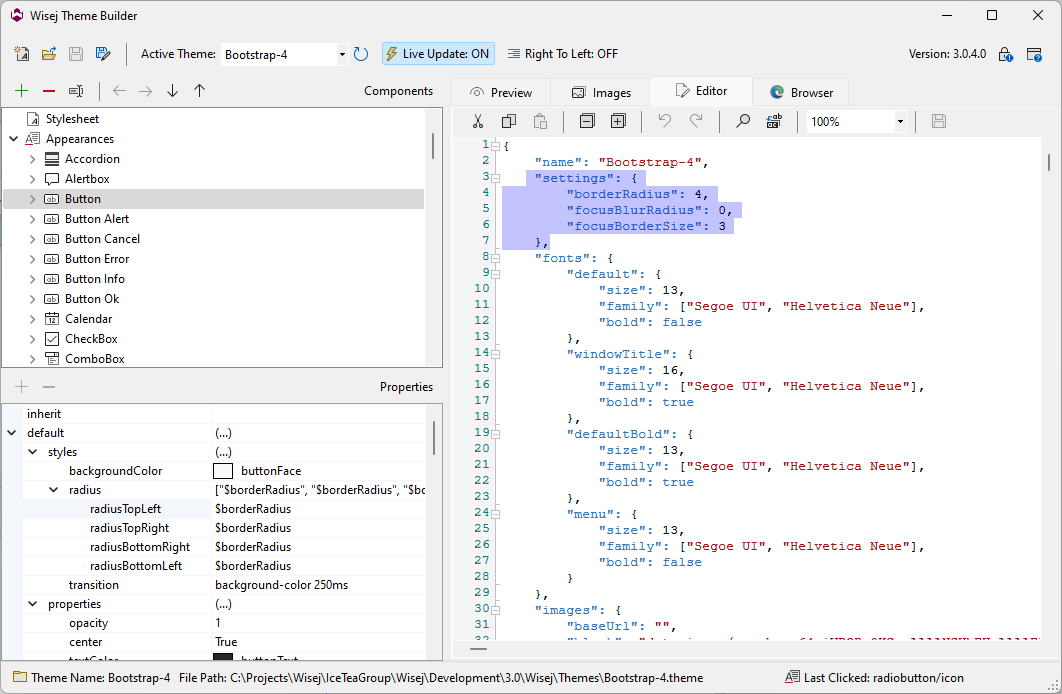Collapse the radius property group
The height and width of the screenshot is (694, 1062).
(x=54, y=490)
